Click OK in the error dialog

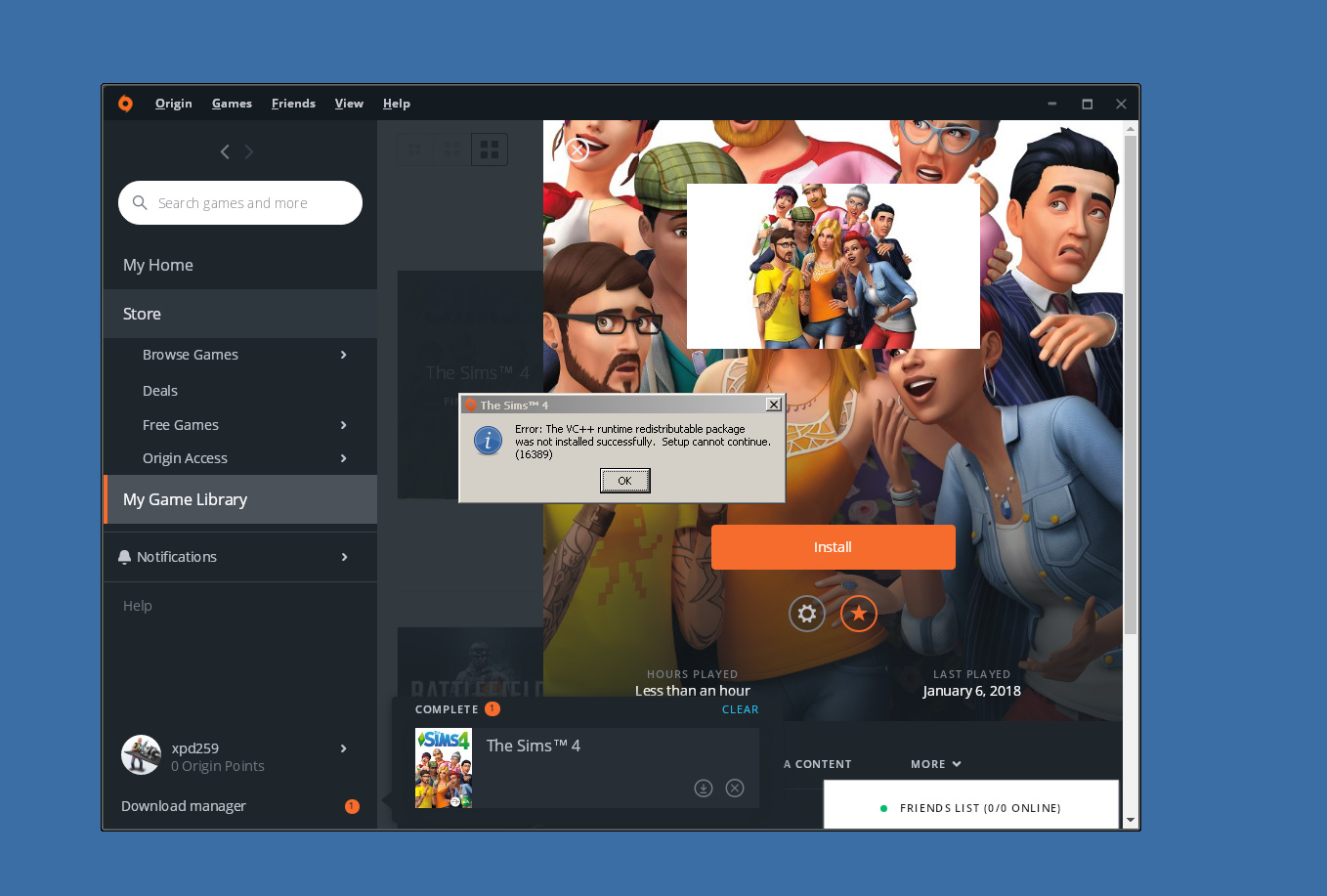[625, 481]
